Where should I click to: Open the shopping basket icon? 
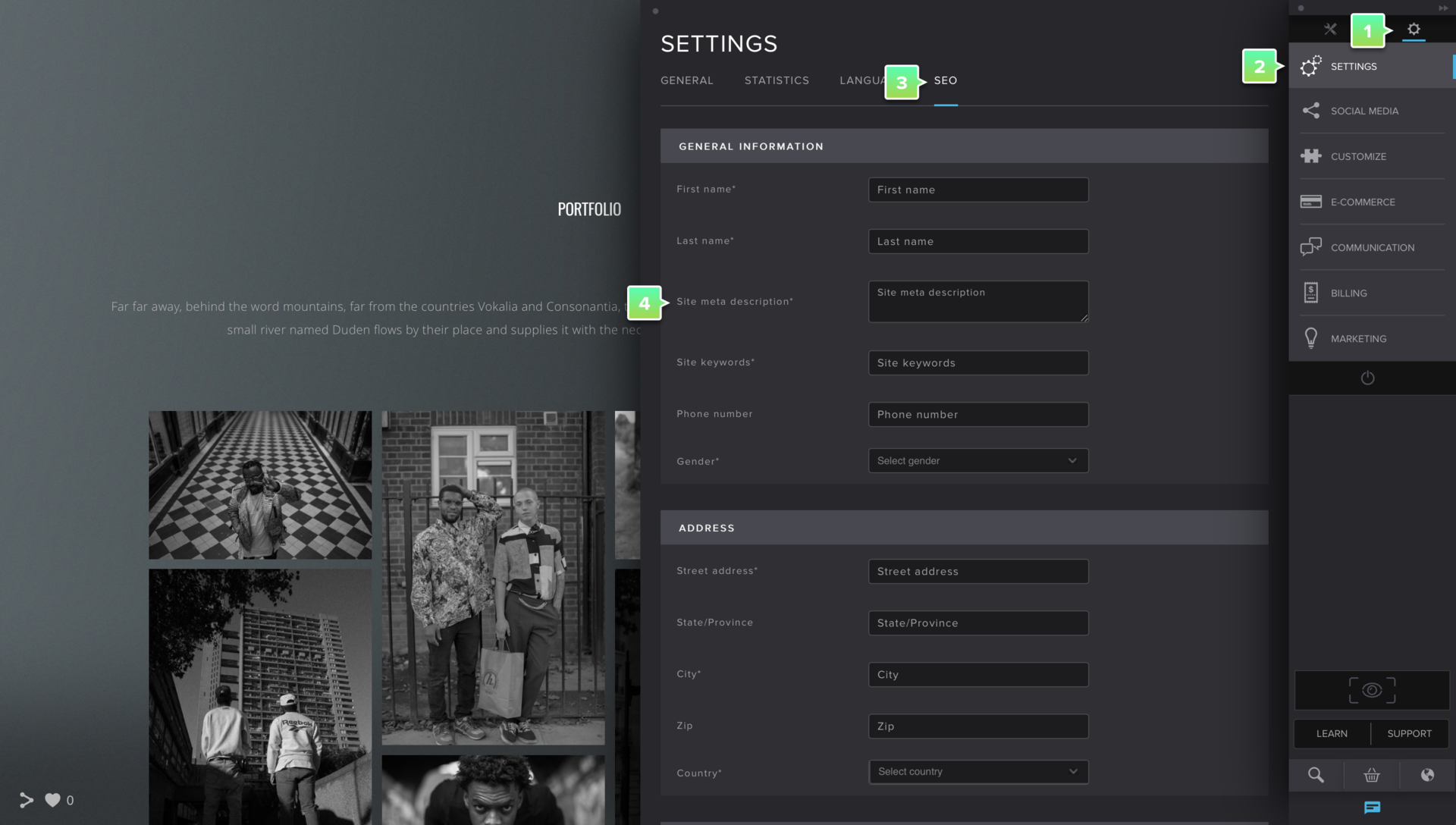(x=1372, y=775)
